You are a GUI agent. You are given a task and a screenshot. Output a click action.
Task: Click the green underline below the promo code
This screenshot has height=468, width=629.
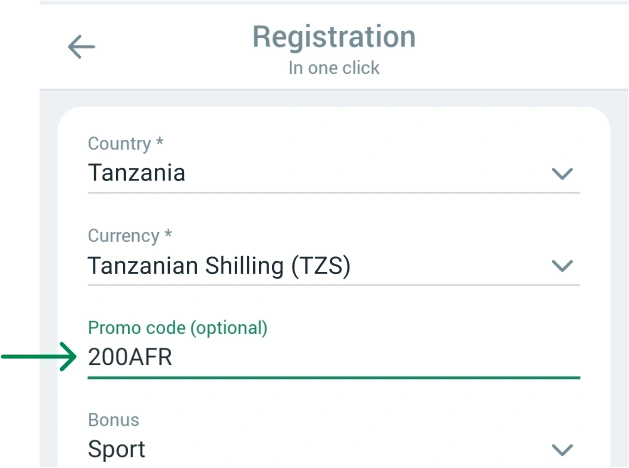pyautogui.click(x=333, y=378)
